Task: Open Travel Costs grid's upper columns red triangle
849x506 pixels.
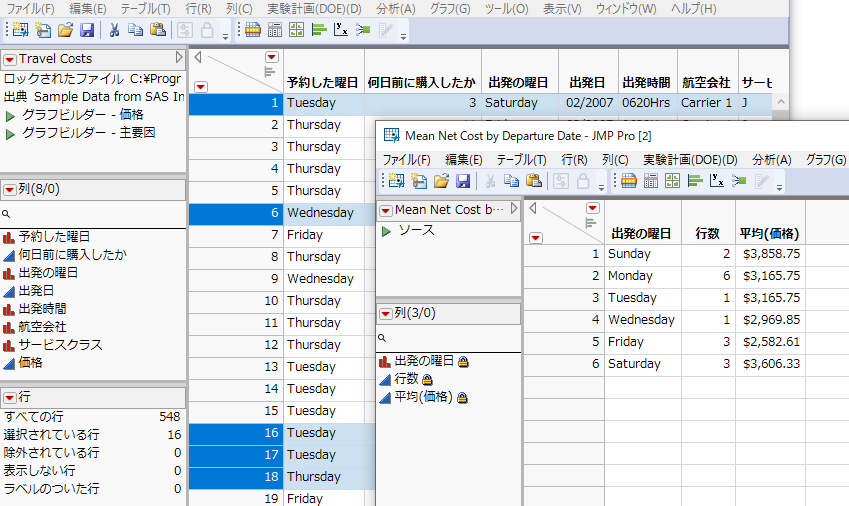Action: 272,57
